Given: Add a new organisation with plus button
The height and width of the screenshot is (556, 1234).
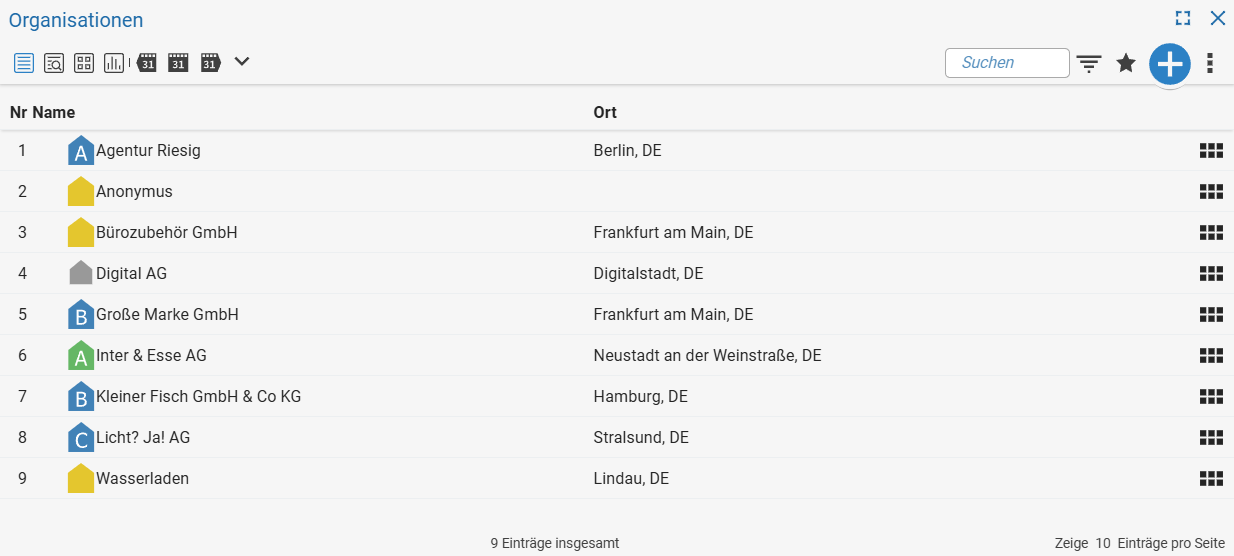Looking at the screenshot, I should click(1169, 64).
